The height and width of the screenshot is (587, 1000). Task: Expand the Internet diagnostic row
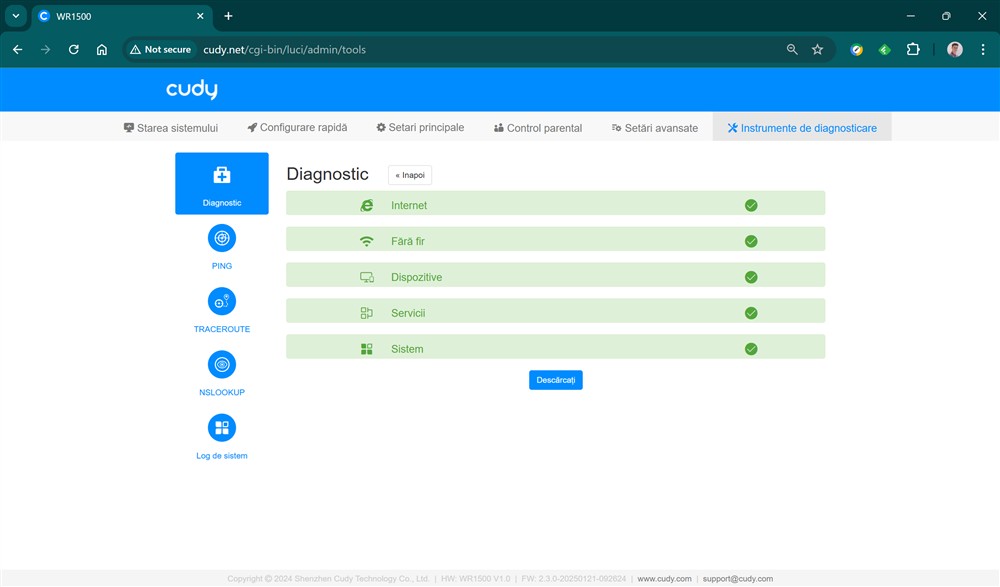coord(555,205)
